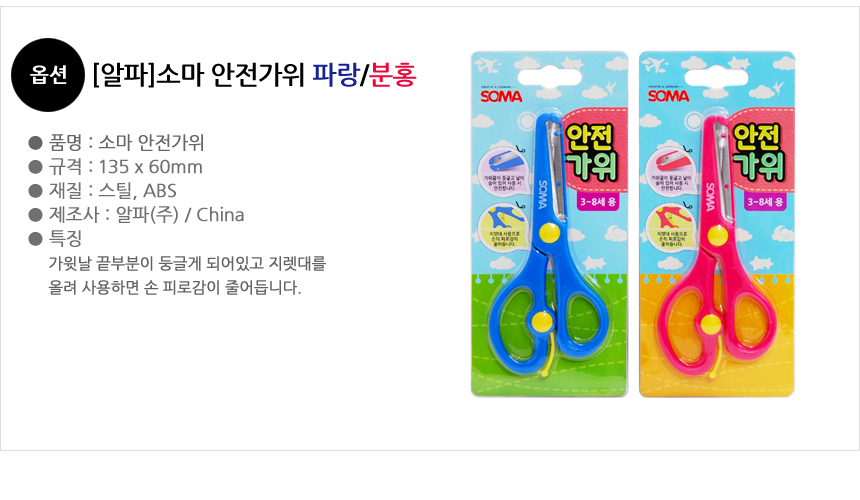Click the 3~8세 용 tag on the blue package

pyautogui.click(x=598, y=202)
